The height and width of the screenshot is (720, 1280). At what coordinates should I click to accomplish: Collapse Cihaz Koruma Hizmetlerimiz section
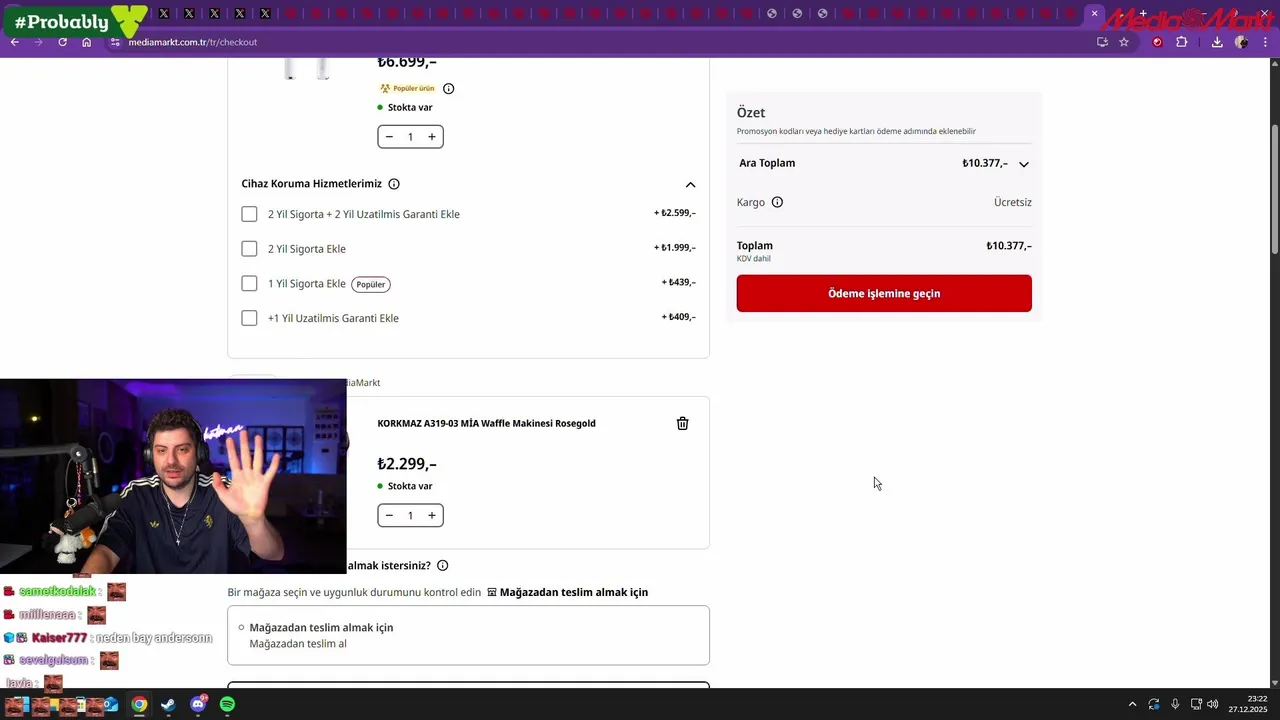(690, 185)
